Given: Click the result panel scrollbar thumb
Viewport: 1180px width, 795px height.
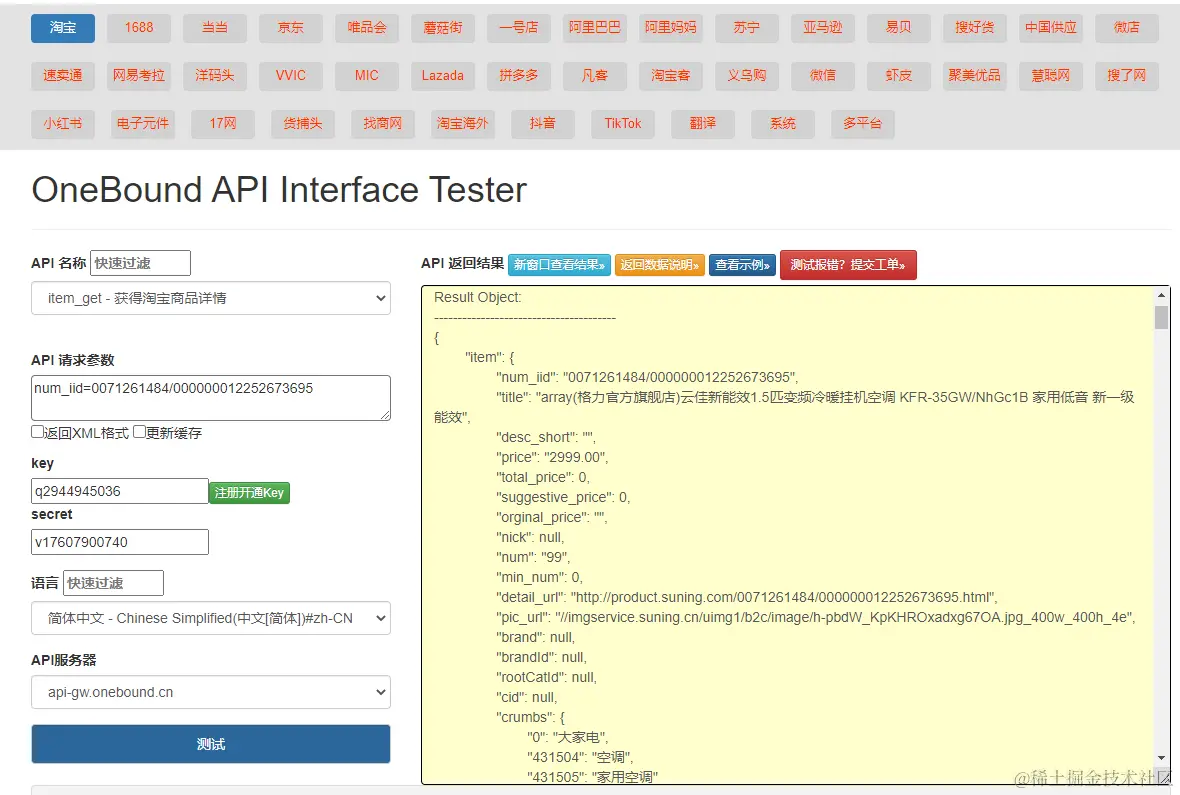Looking at the screenshot, I should (x=1161, y=317).
